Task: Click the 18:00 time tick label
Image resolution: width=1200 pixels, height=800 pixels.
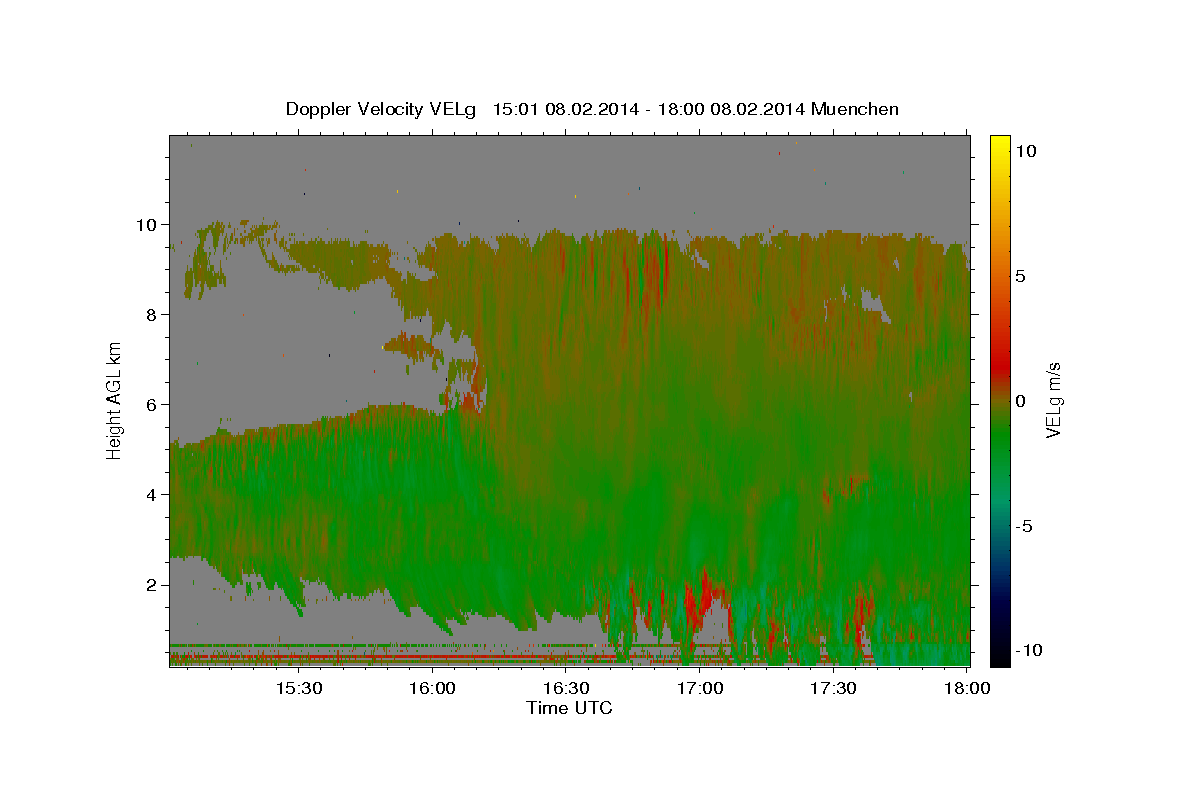Action: (x=967, y=689)
